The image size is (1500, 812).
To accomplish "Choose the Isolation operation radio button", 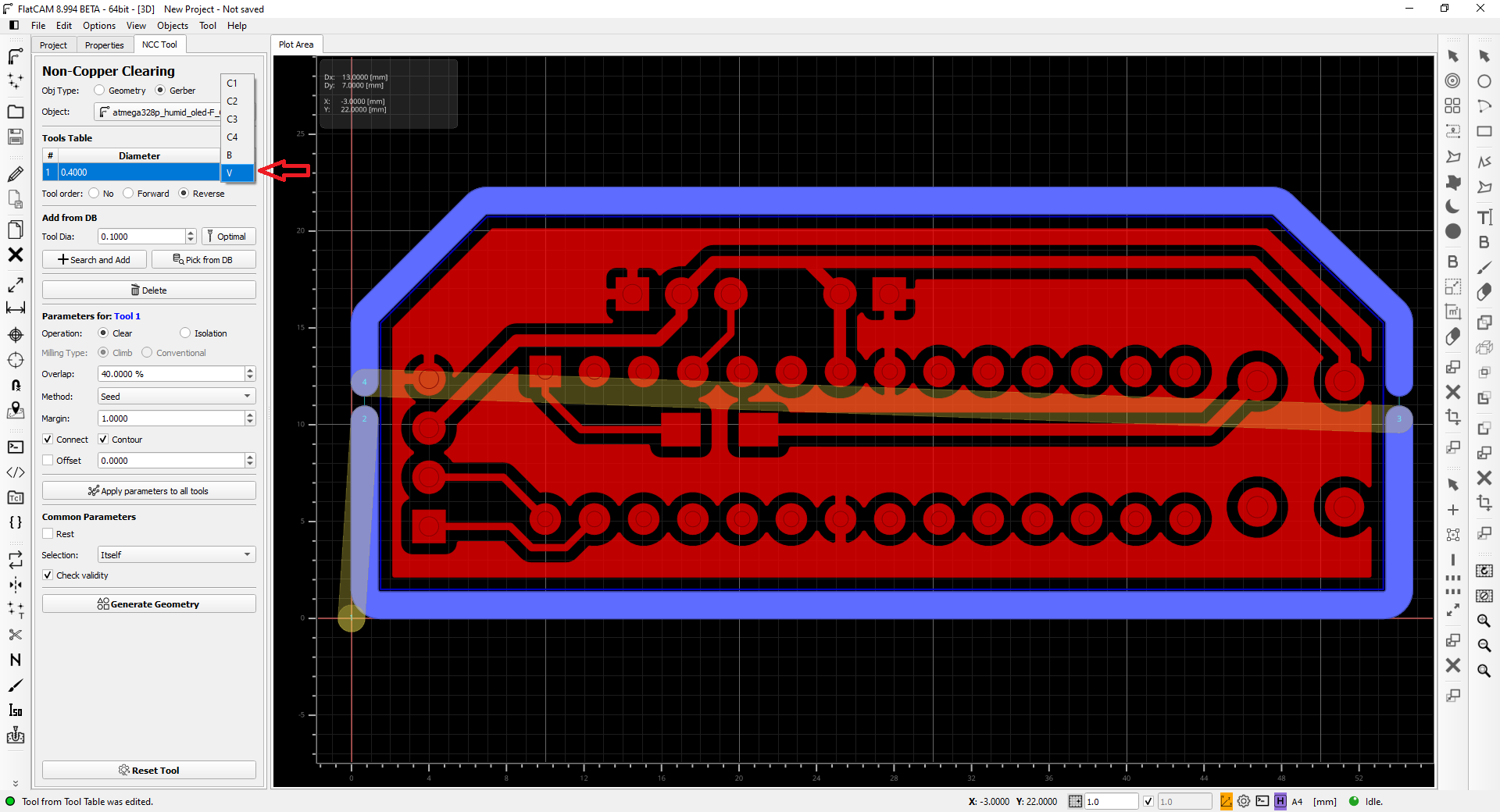I will pos(185,333).
